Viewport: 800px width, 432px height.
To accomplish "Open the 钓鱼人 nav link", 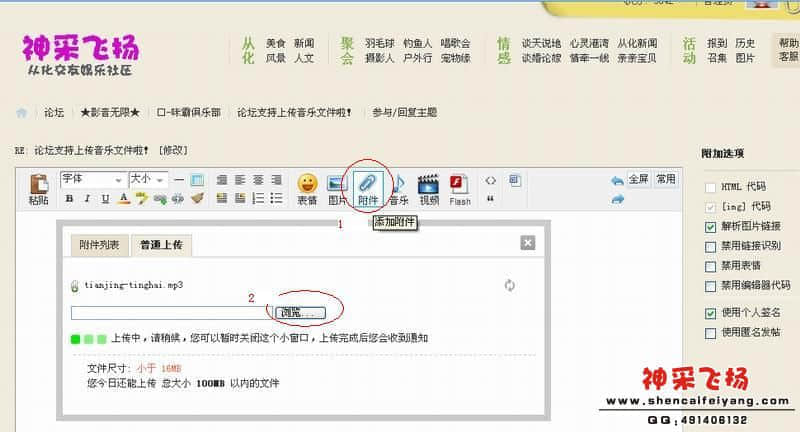I will point(417,43).
